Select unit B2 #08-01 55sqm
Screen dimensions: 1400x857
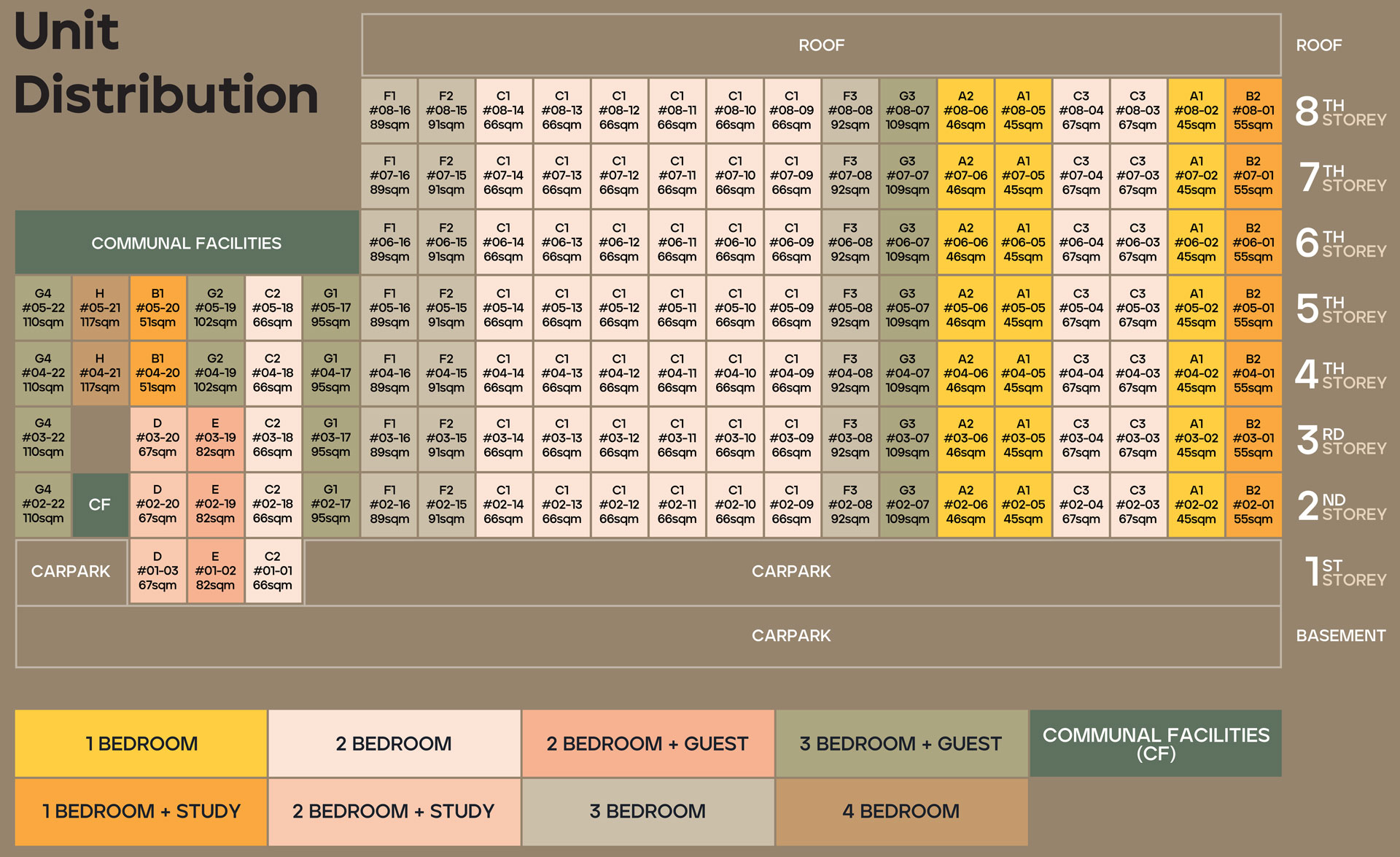click(1253, 110)
